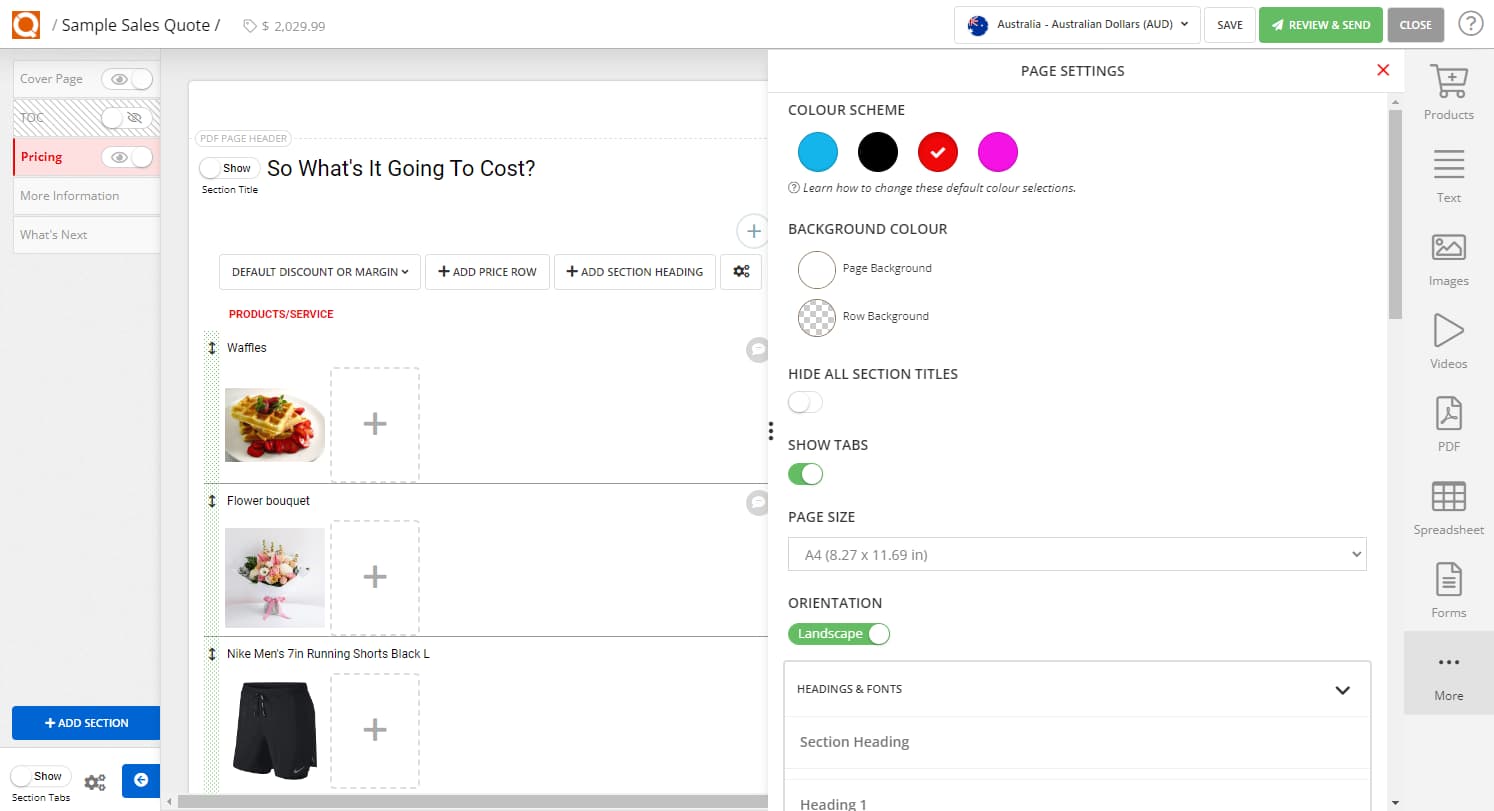The height and width of the screenshot is (811, 1494).
Task: Collapse the Headings & Fonts section
Action: (x=1342, y=689)
